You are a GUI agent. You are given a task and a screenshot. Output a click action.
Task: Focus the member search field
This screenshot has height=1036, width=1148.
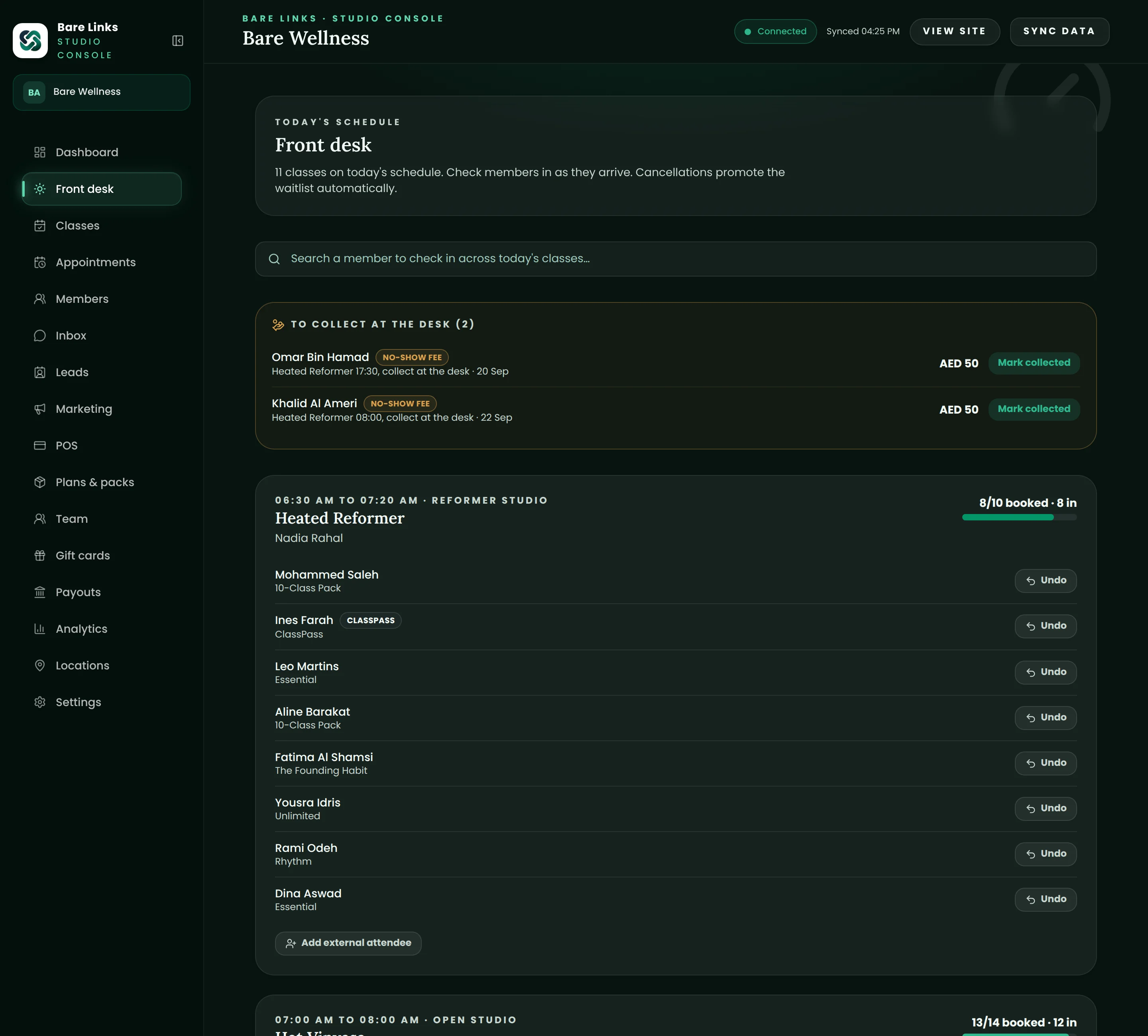tap(675, 259)
